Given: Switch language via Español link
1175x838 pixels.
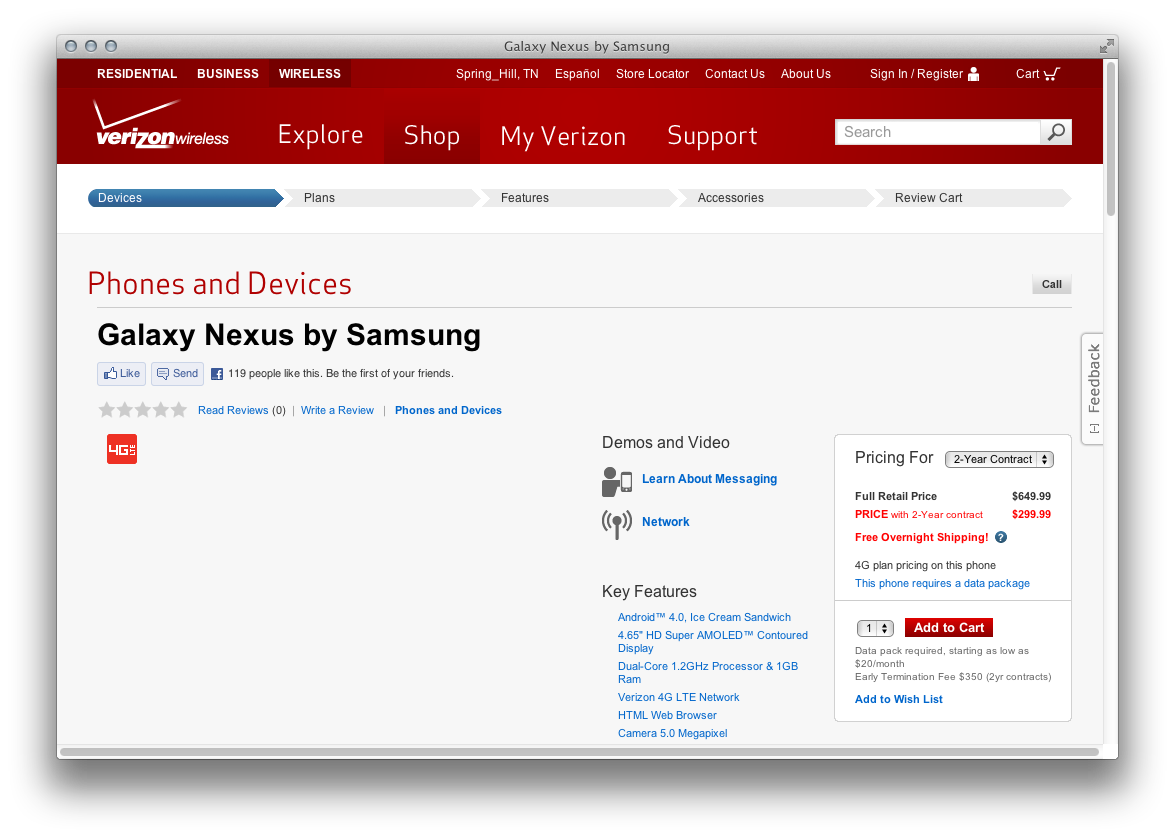Looking at the screenshot, I should coord(577,73).
